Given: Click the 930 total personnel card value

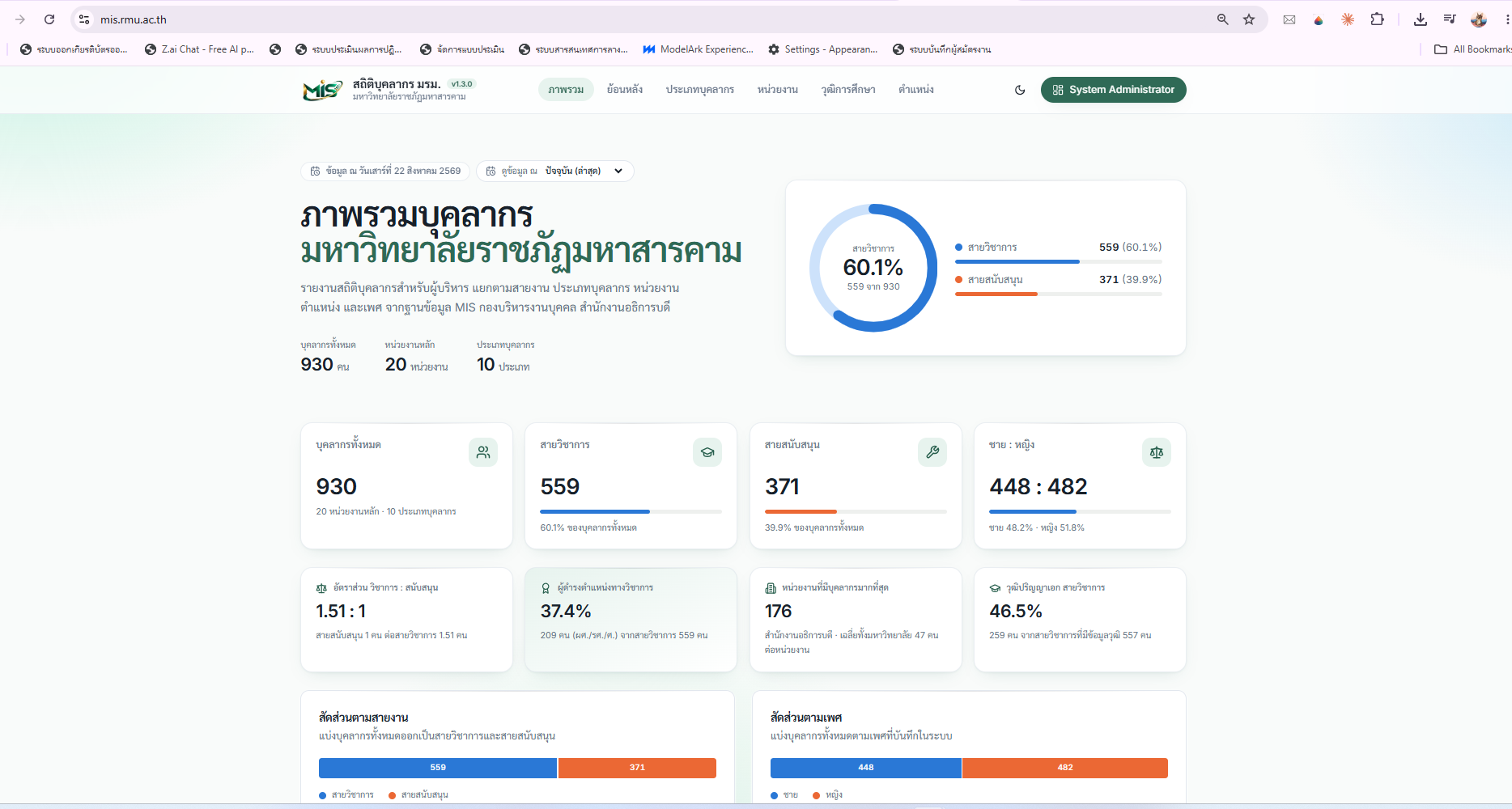Looking at the screenshot, I should click(x=337, y=487).
